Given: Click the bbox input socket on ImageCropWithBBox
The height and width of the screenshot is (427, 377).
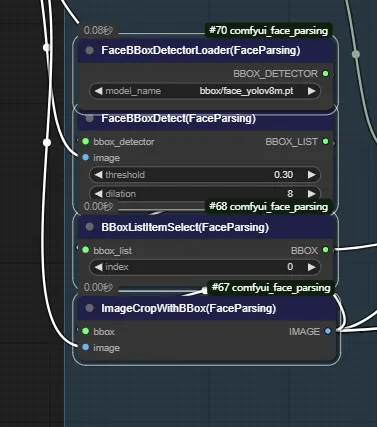Looking at the screenshot, I should (86, 331).
